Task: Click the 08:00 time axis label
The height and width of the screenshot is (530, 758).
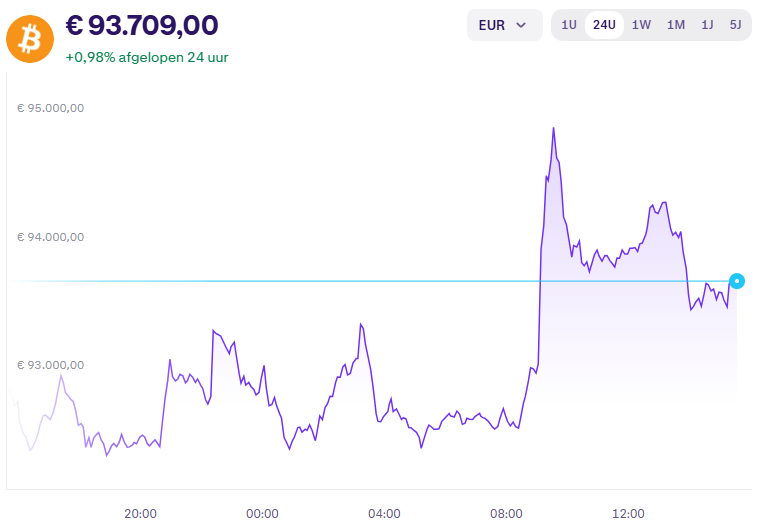Action: click(x=506, y=514)
